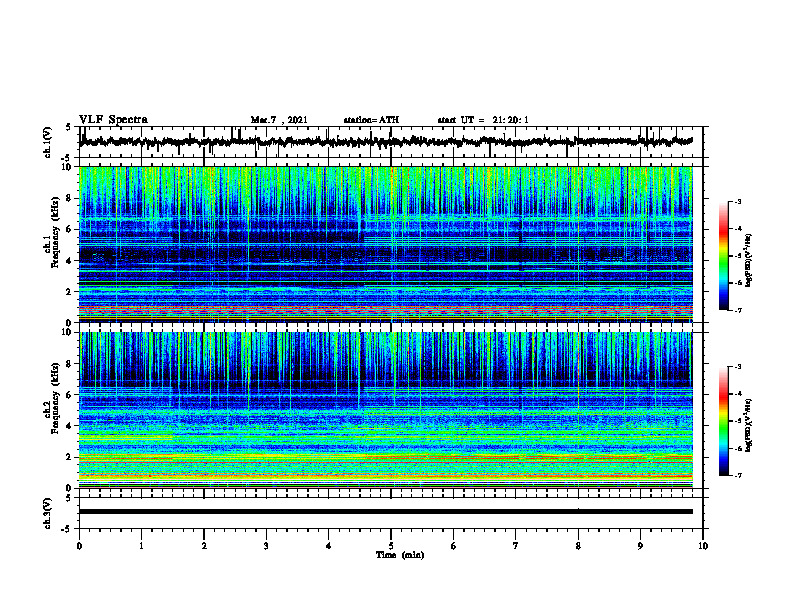Click the ch.3 flat black voltage trace
Screen dimensions: 792x612
click(x=385, y=512)
